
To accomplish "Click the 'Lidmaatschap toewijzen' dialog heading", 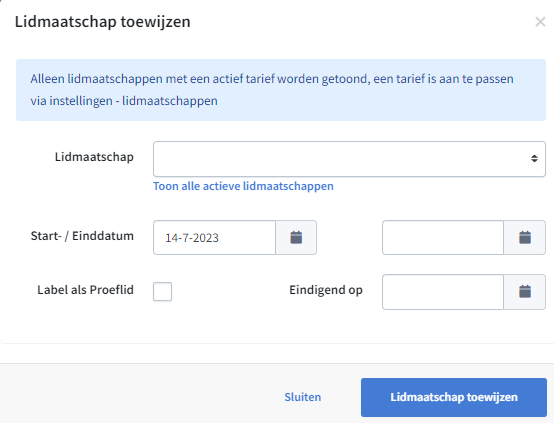I will tap(102, 22).
